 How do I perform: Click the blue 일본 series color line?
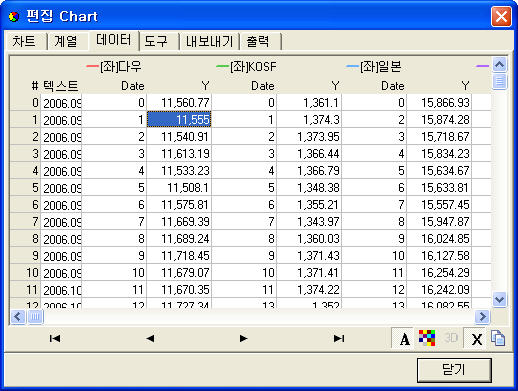352,66
